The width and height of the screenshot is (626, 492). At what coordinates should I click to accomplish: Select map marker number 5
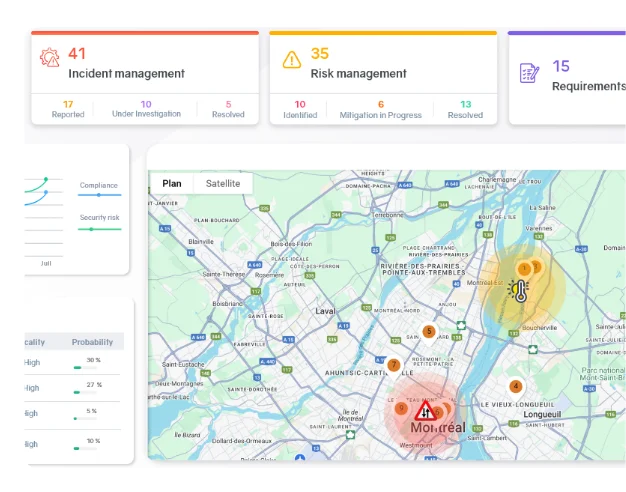click(429, 332)
